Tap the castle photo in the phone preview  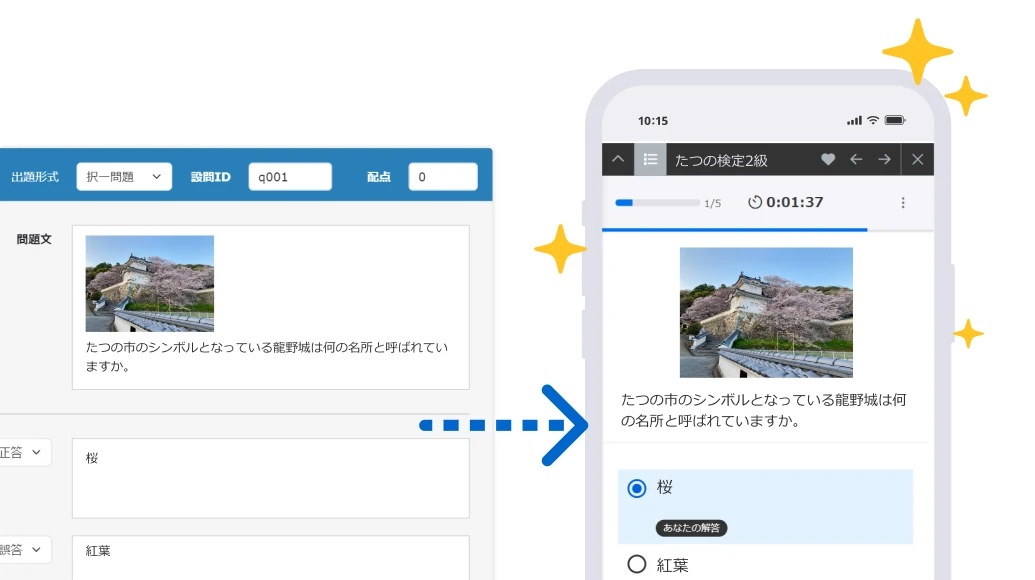coord(766,313)
